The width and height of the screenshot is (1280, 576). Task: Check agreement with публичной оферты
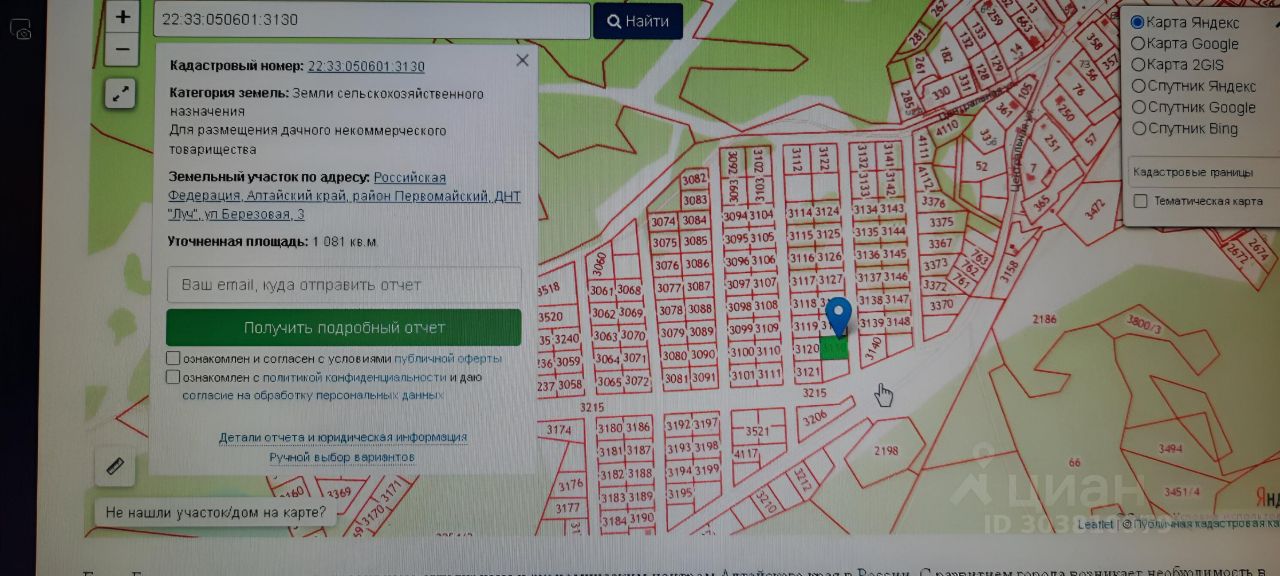(x=174, y=358)
